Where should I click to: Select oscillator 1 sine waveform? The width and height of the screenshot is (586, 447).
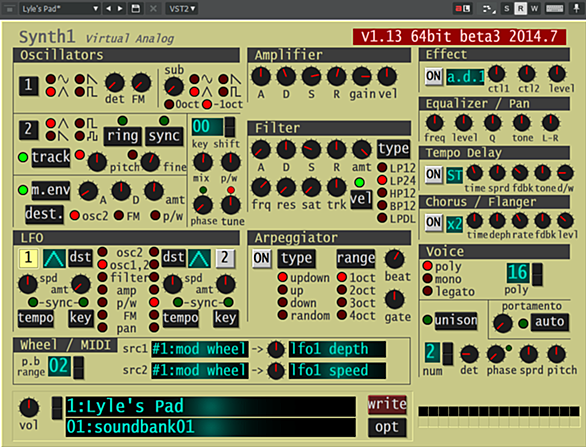(50, 79)
